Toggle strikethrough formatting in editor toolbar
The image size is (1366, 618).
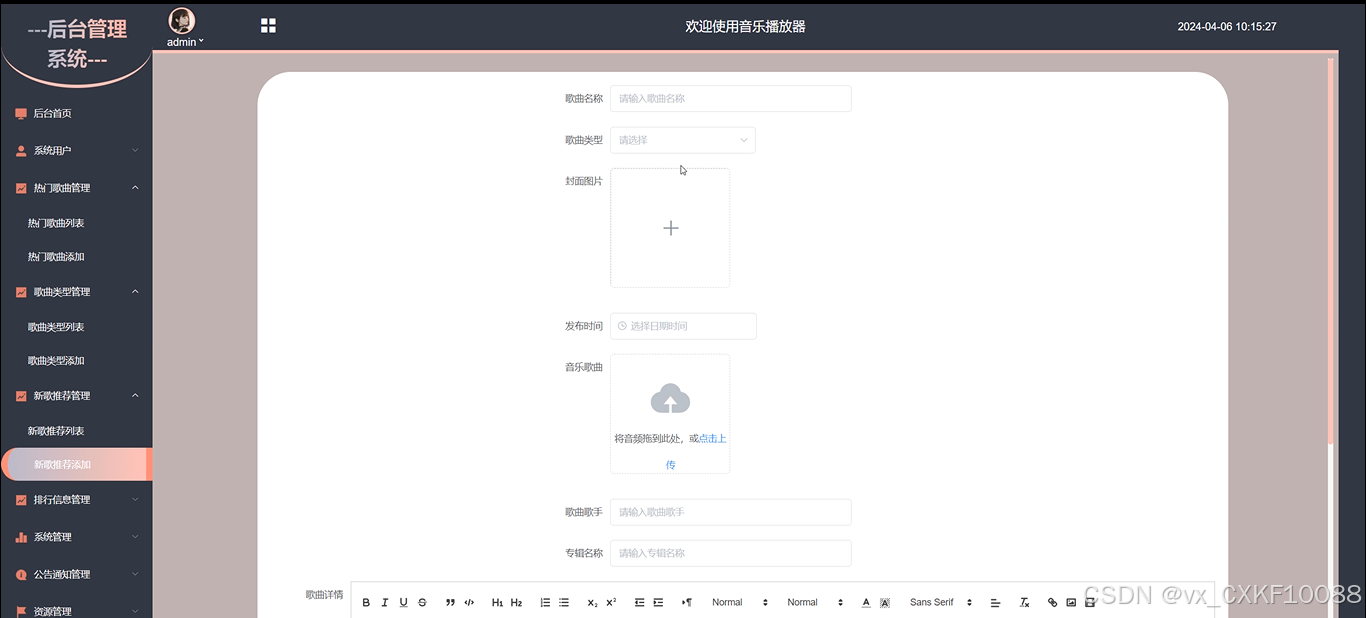422,602
